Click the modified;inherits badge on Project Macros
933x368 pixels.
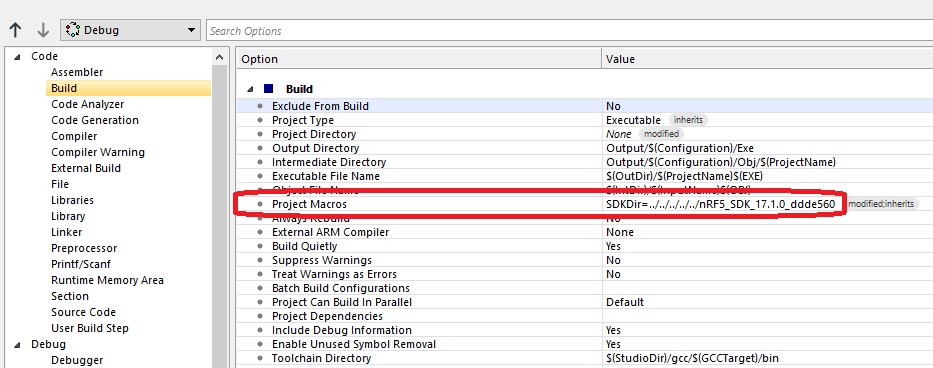pyautogui.click(x=882, y=204)
